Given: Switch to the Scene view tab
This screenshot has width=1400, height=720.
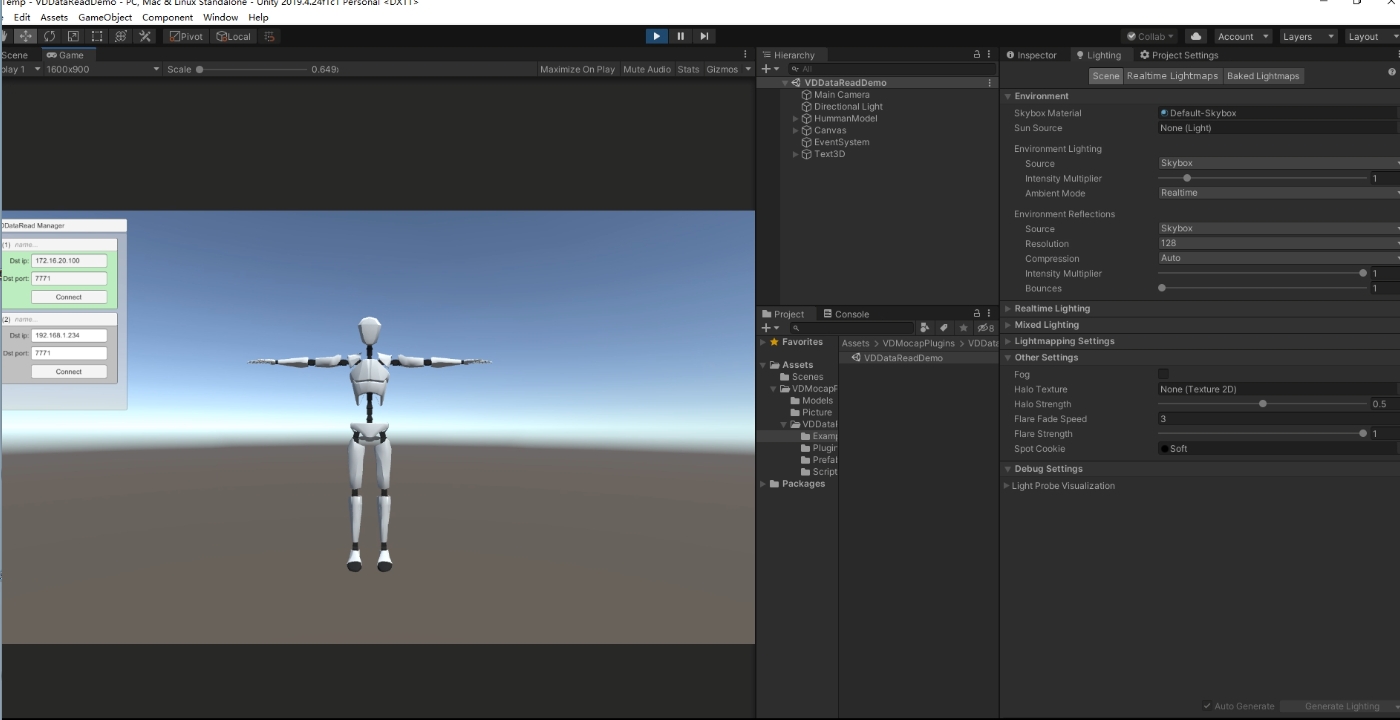Looking at the screenshot, I should [15, 55].
